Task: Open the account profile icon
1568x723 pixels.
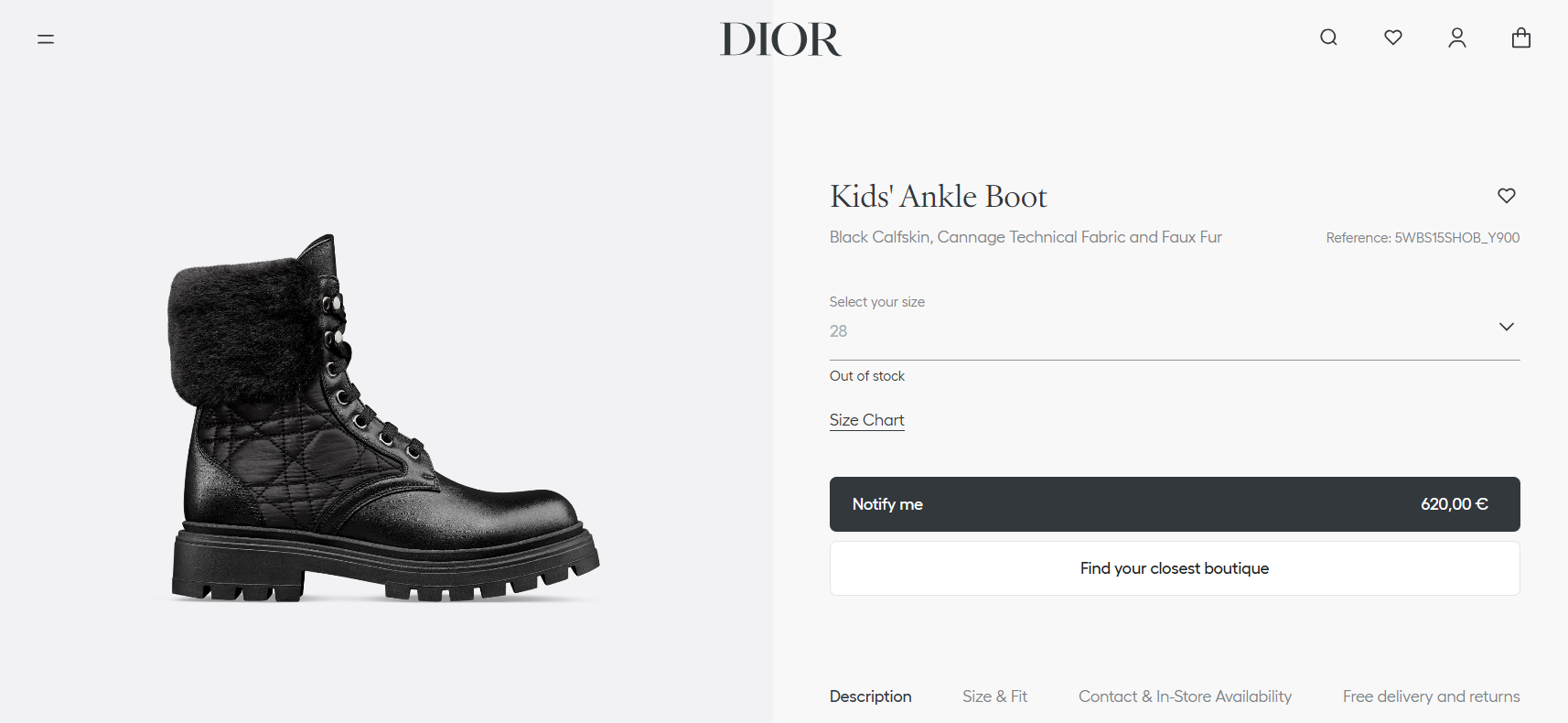Action: coord(1457,38)
